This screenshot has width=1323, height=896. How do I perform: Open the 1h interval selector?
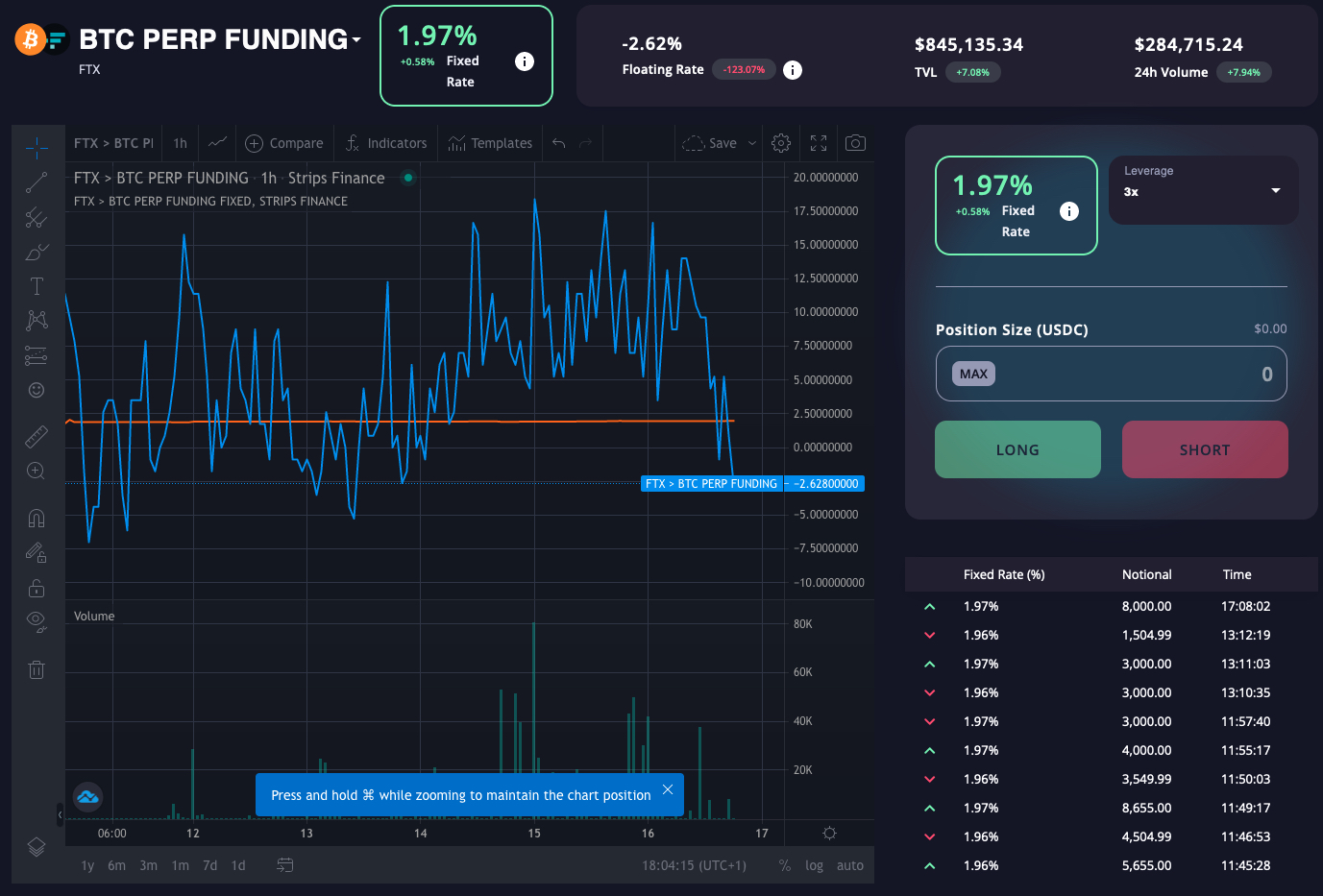click(x=181, y=143)
